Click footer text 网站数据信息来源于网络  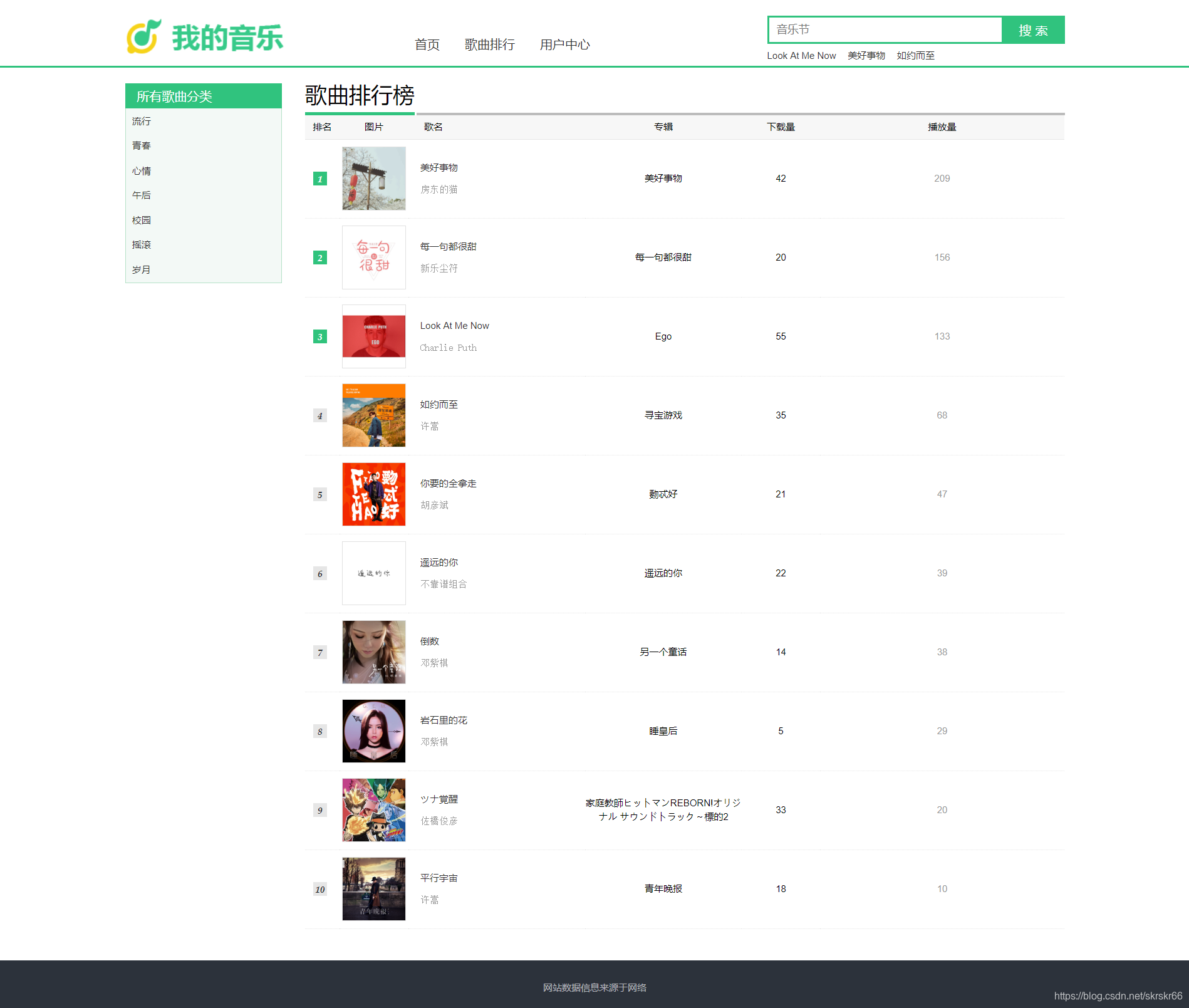[x=594, y=987]
